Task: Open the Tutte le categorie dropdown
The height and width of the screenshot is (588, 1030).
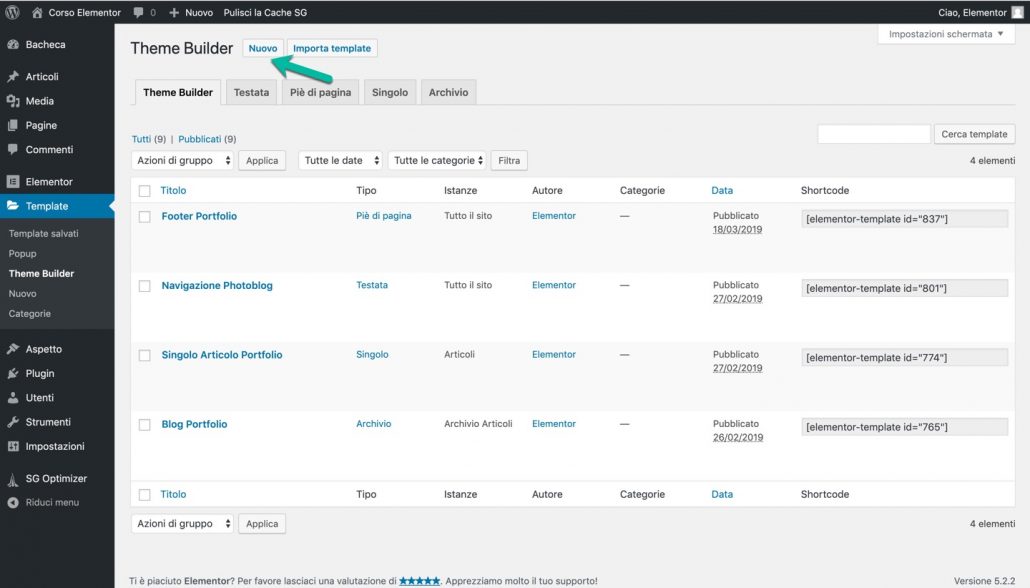Action: pos(437,160)
